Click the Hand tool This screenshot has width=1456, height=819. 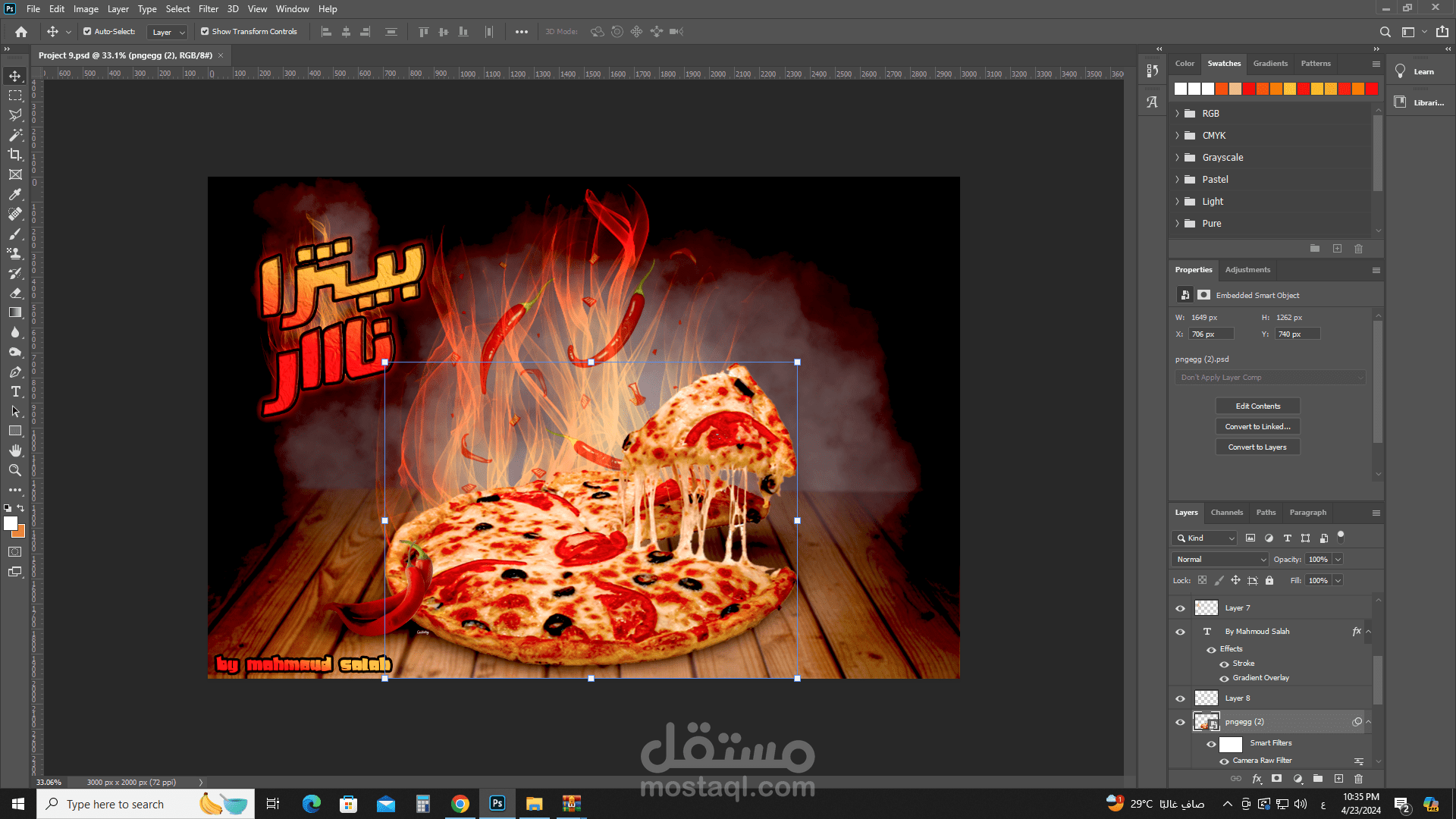(15, 450)
